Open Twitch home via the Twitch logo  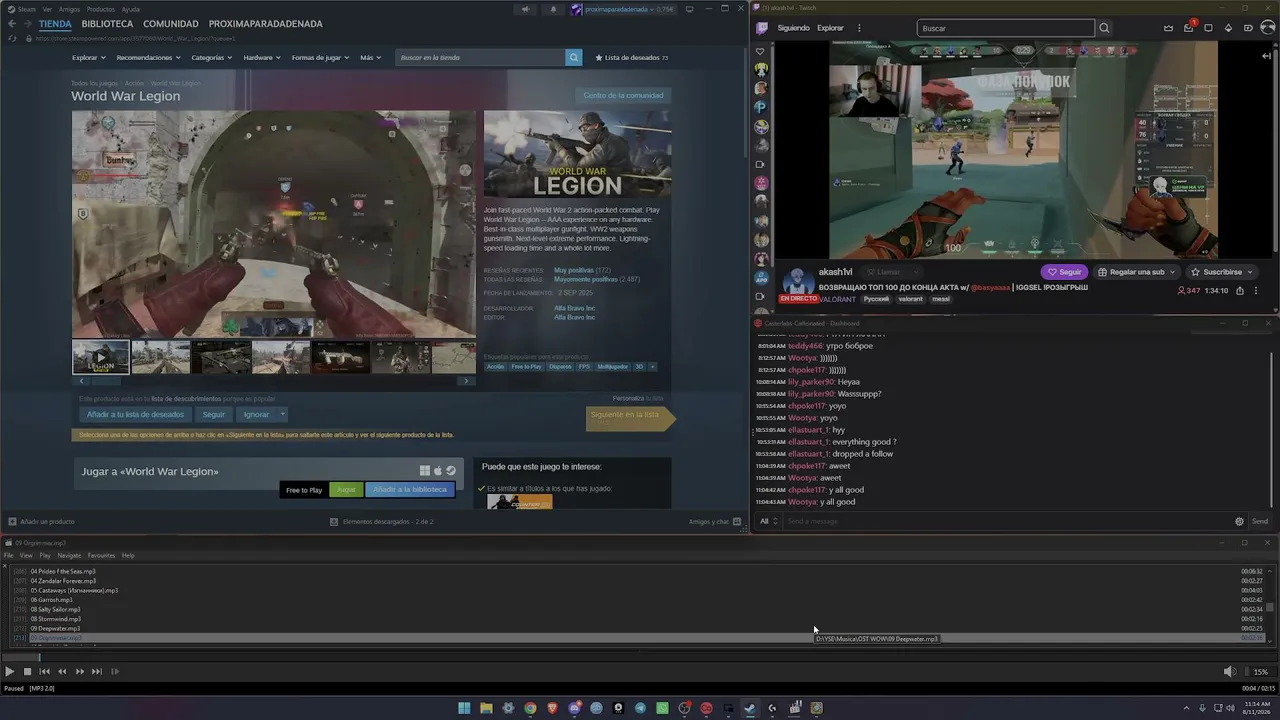pos(762,28)
